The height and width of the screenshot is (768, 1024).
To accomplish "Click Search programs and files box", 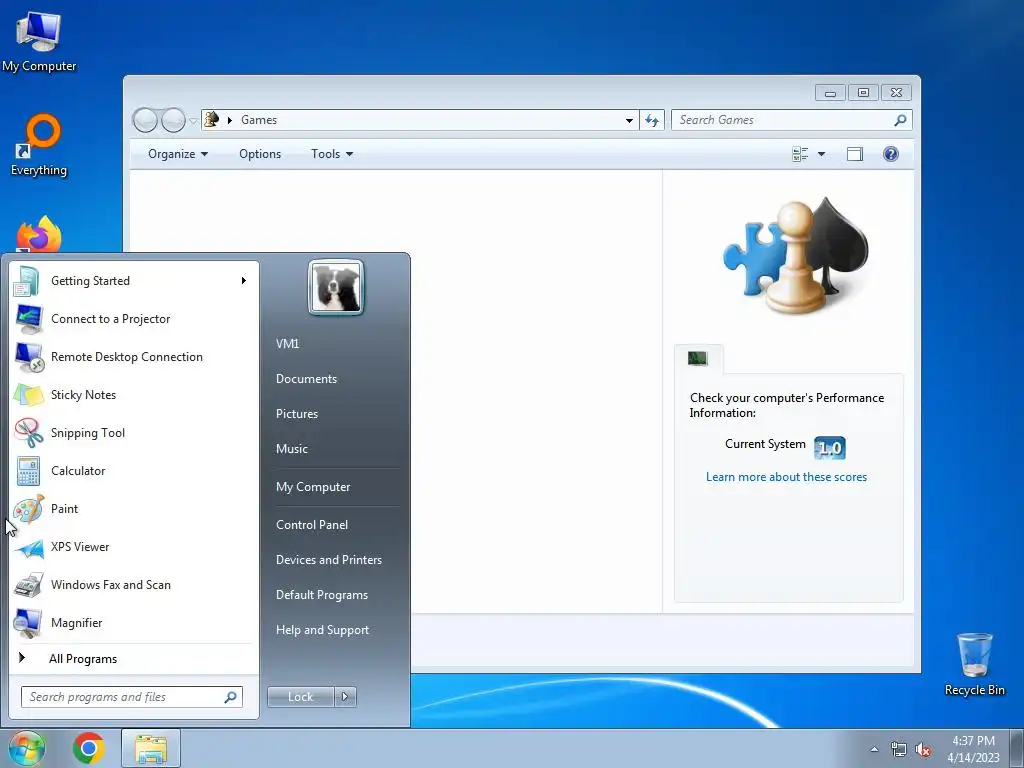I will click(131, 697).
